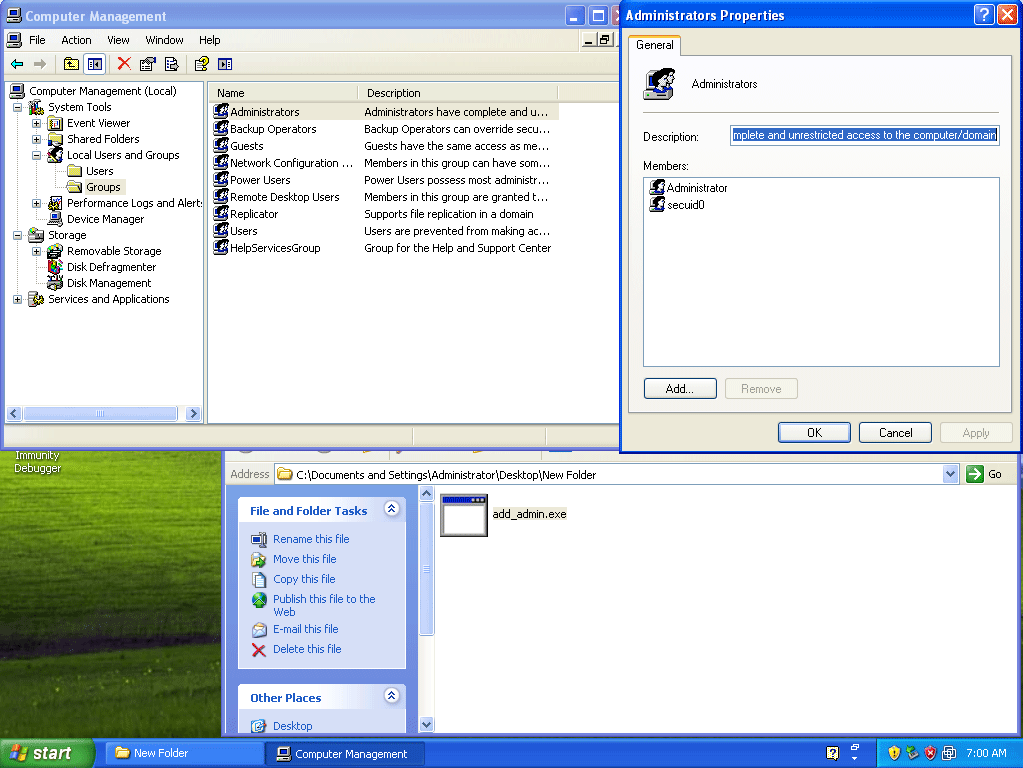
Task: Click the last toolbar icon right of Help
Action: coord(225,64)
